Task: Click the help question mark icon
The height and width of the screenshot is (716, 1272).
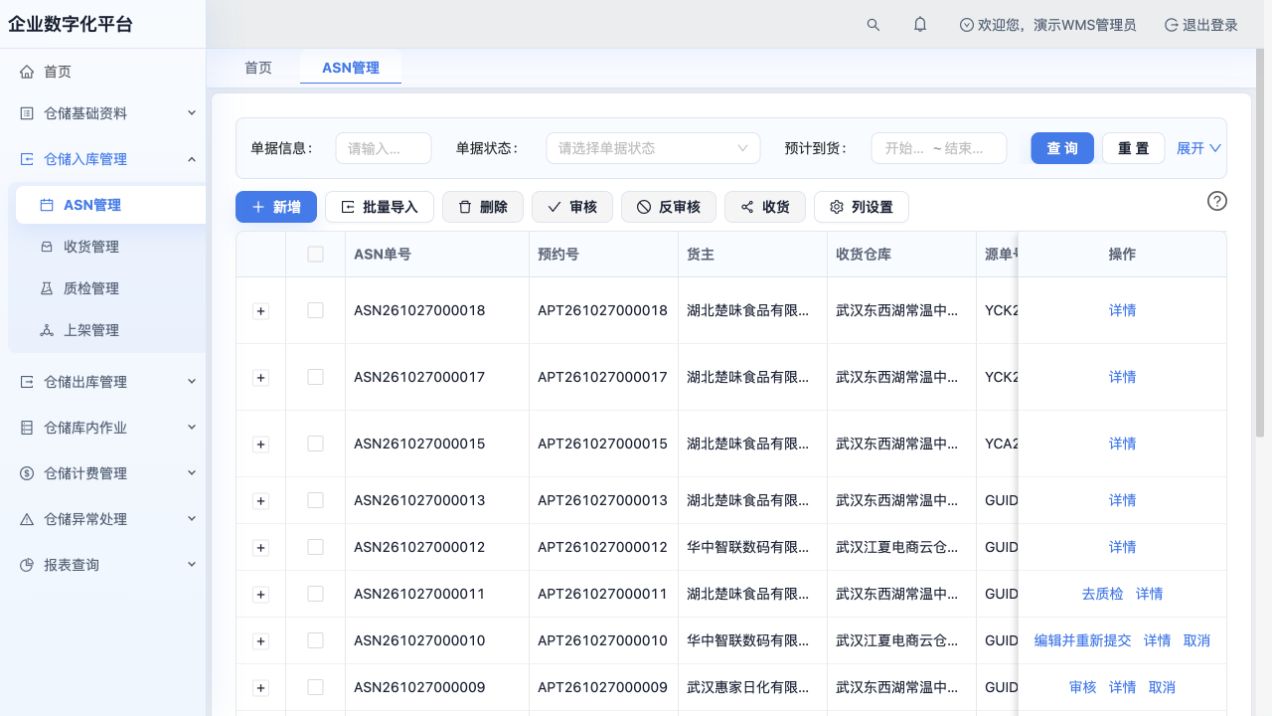Action: pyautogui.click(x=1217, y=201)
